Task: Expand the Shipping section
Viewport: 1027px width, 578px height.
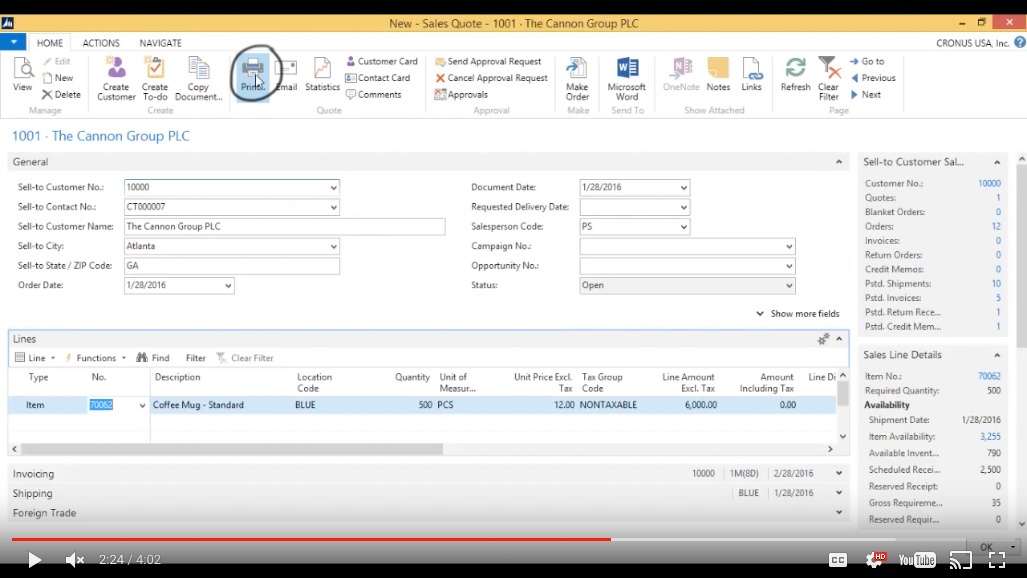Action: tap(428, 493)
